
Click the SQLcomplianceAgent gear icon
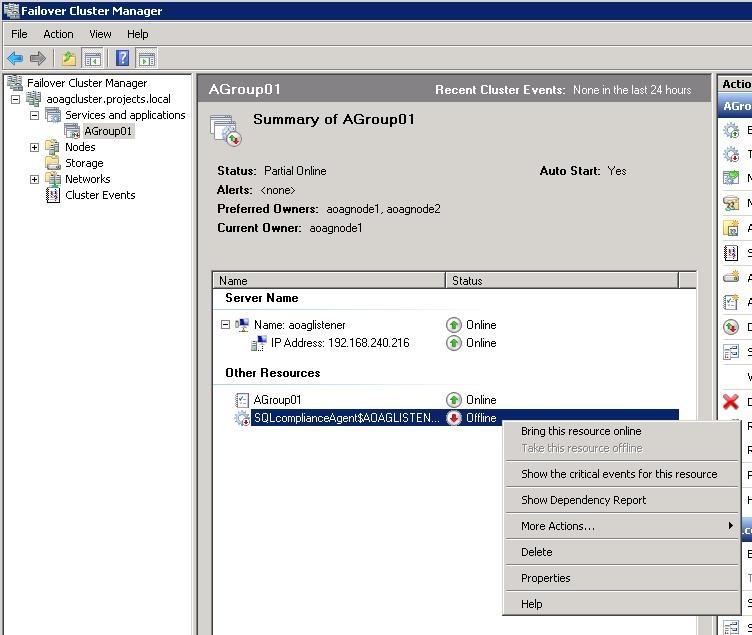pyautogui.click(x=242, y=418)
